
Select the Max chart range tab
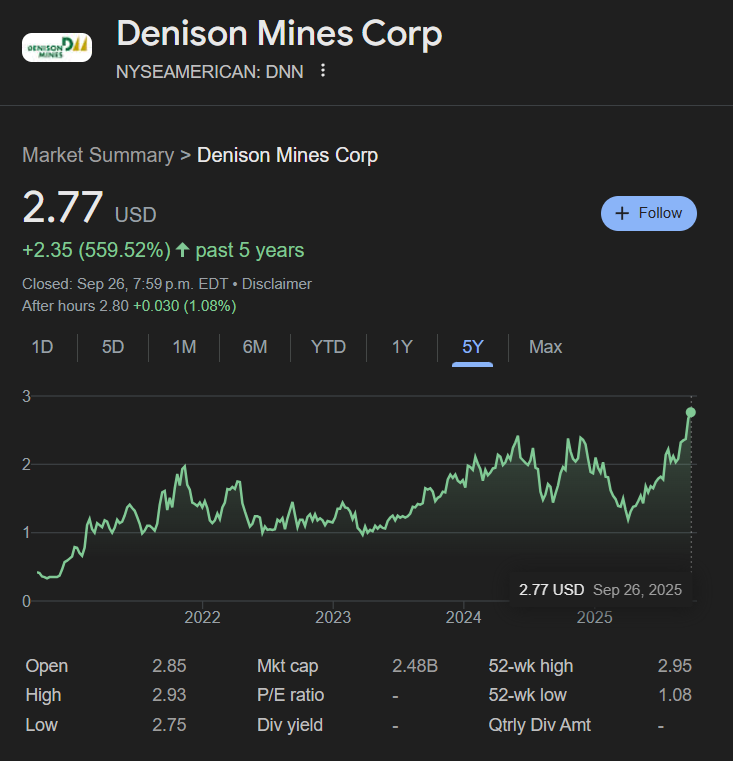click(545, 347)
